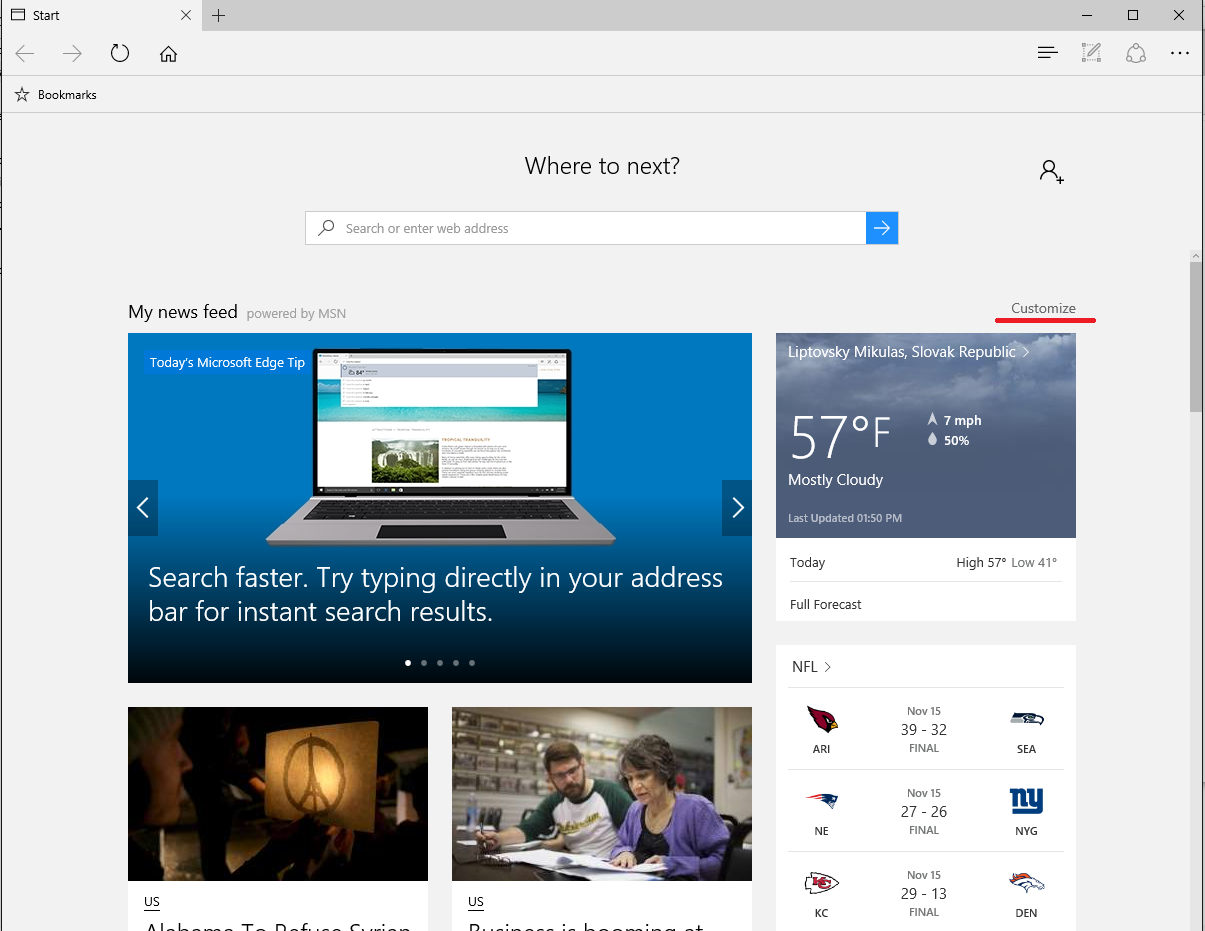
Task: Open a new tab with plus icon
Action: (x=218, y=15)
